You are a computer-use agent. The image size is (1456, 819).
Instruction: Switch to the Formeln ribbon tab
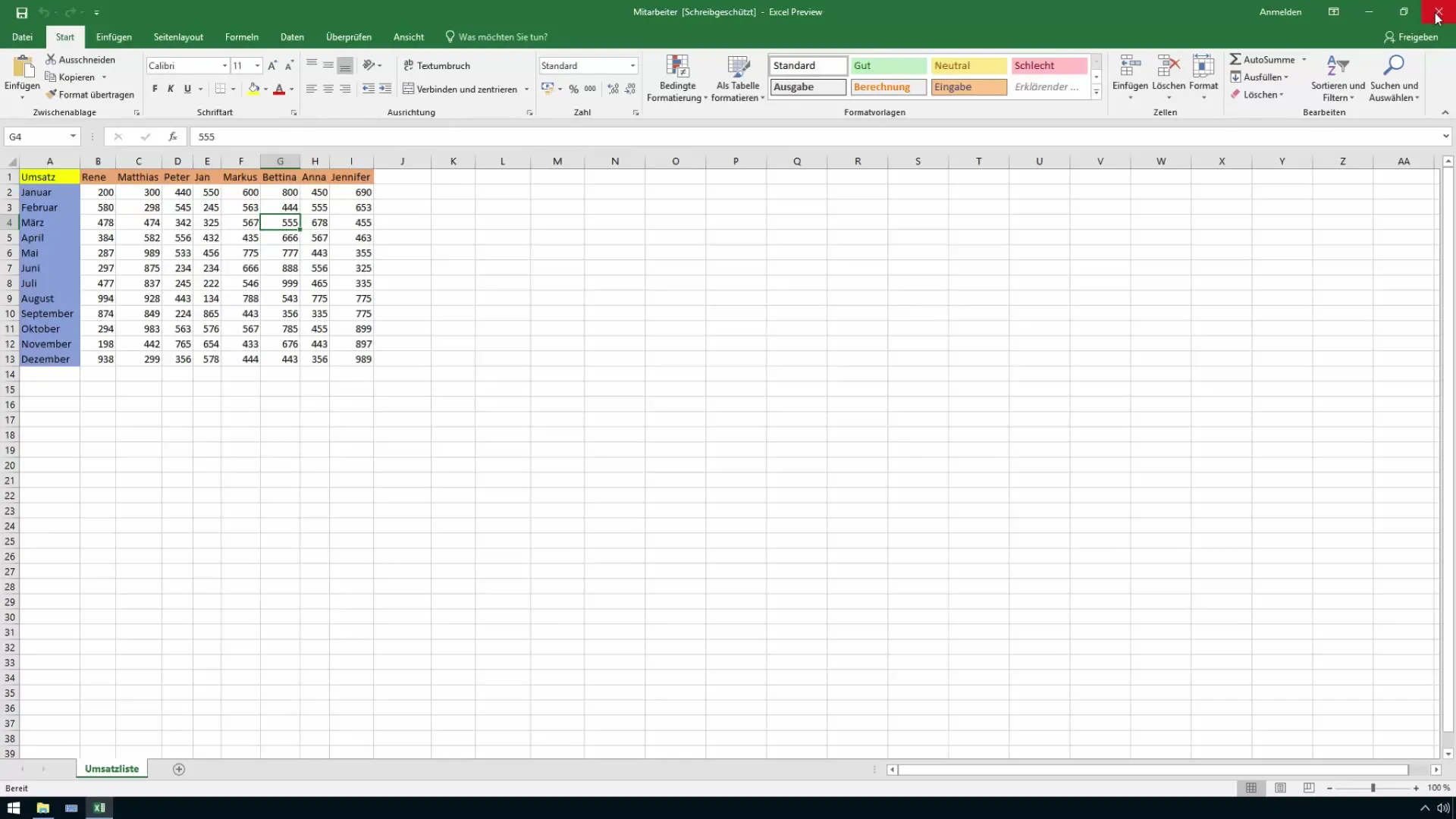coord(241,37)
